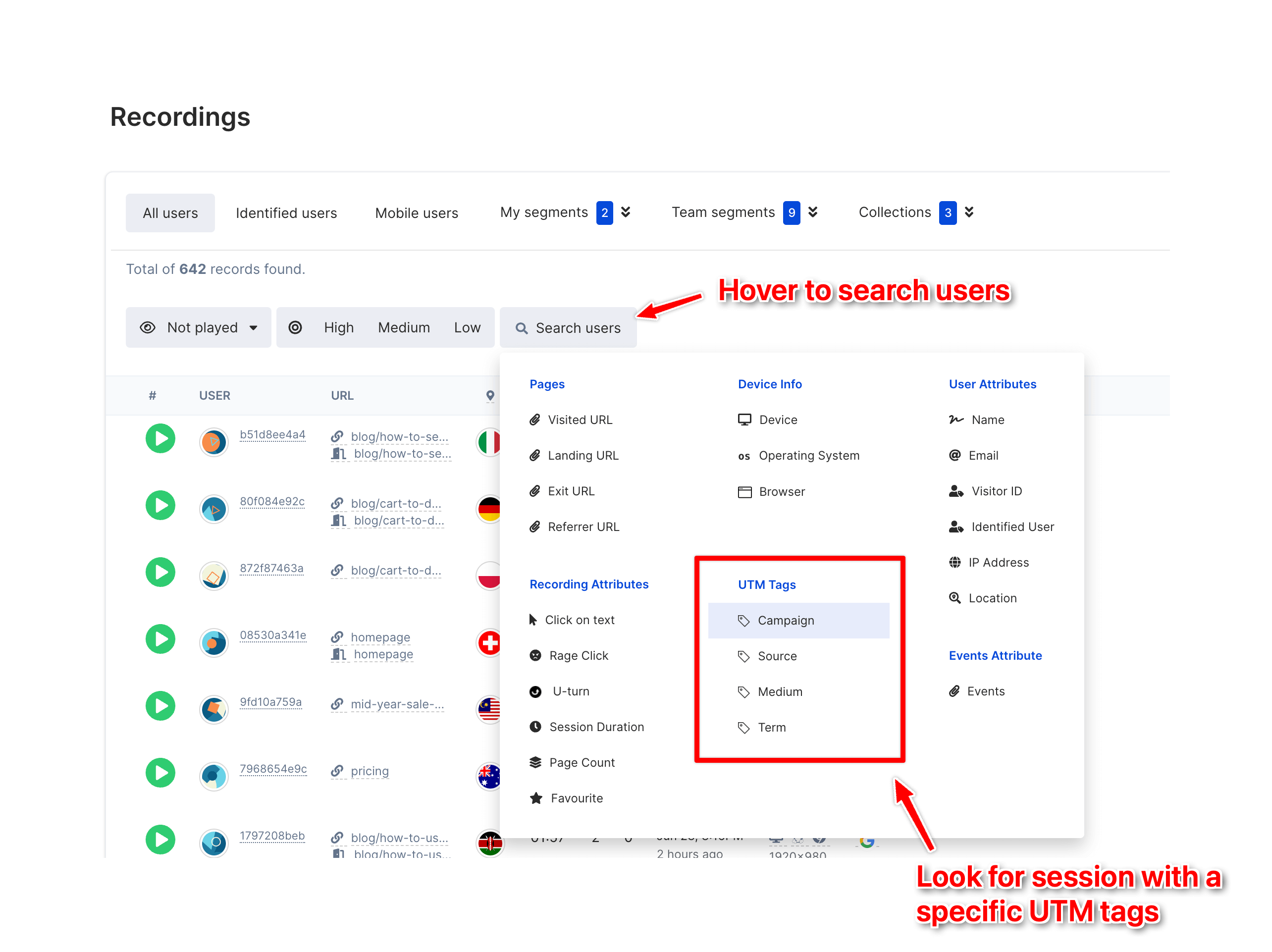
Task: Open user link 872f87463a
Action: tap(271, 568)
